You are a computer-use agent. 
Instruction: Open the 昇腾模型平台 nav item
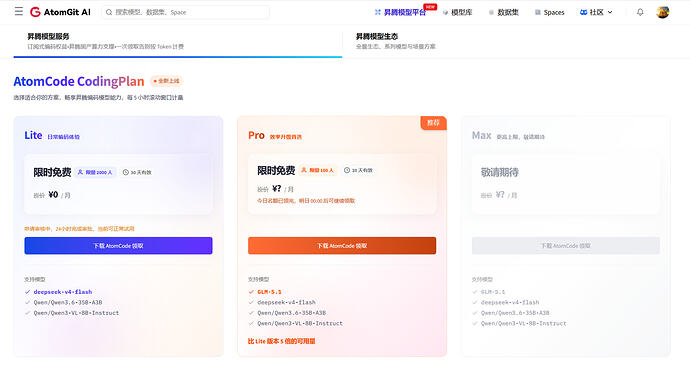pyautogui.click(x=405, y=12)
